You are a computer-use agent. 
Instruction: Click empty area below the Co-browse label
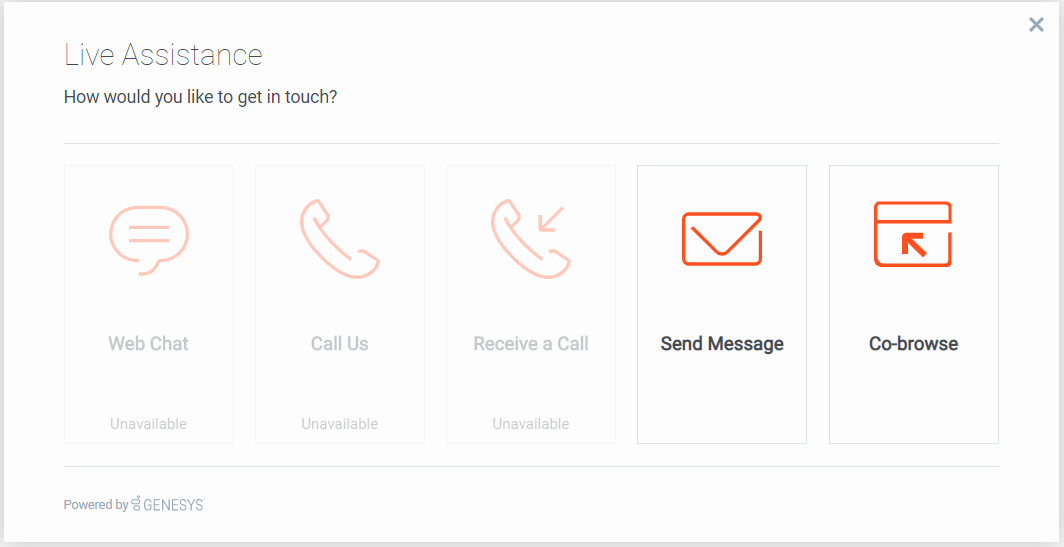pyautogui.click(x=913, y=400)
